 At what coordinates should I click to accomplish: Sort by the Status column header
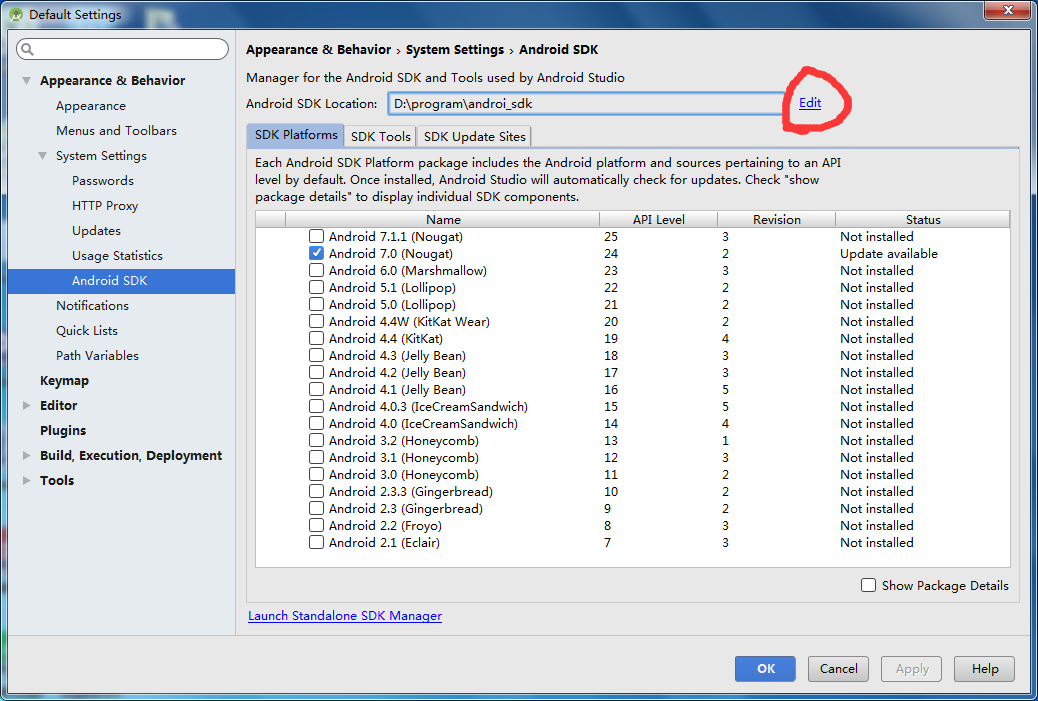[923, 220]
